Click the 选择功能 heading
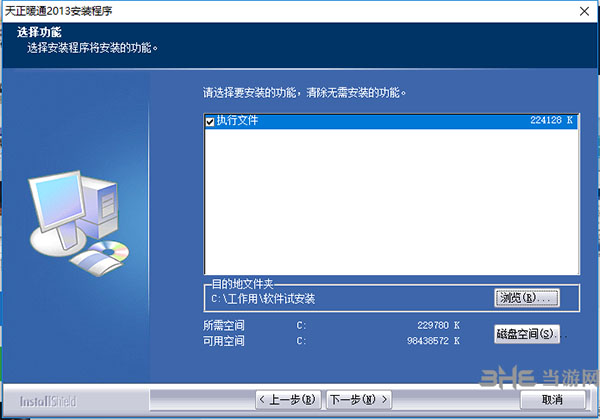 tap(39, 32)
